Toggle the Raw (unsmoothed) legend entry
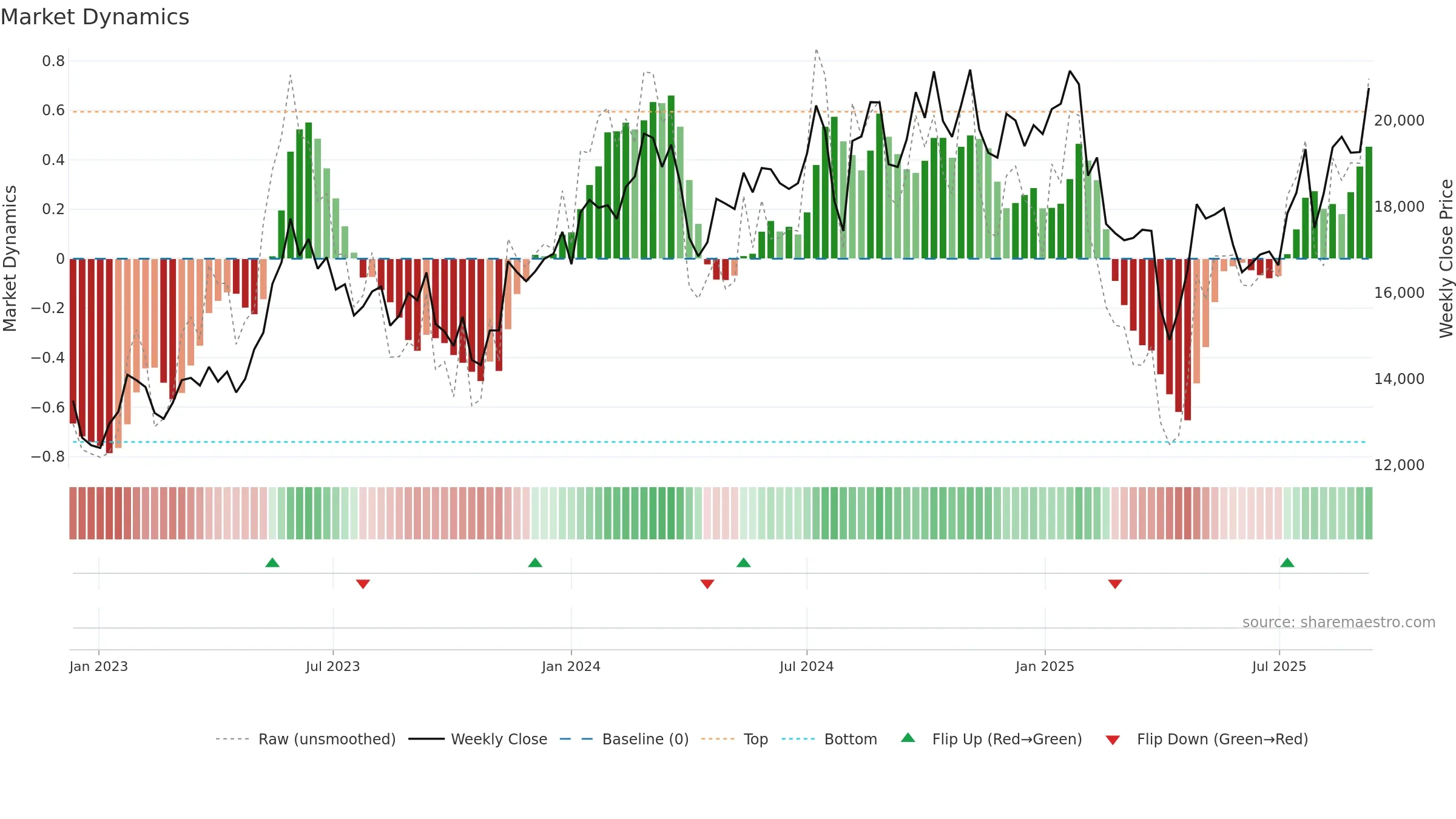The image size is (1456, 819). tap(306, 739)
